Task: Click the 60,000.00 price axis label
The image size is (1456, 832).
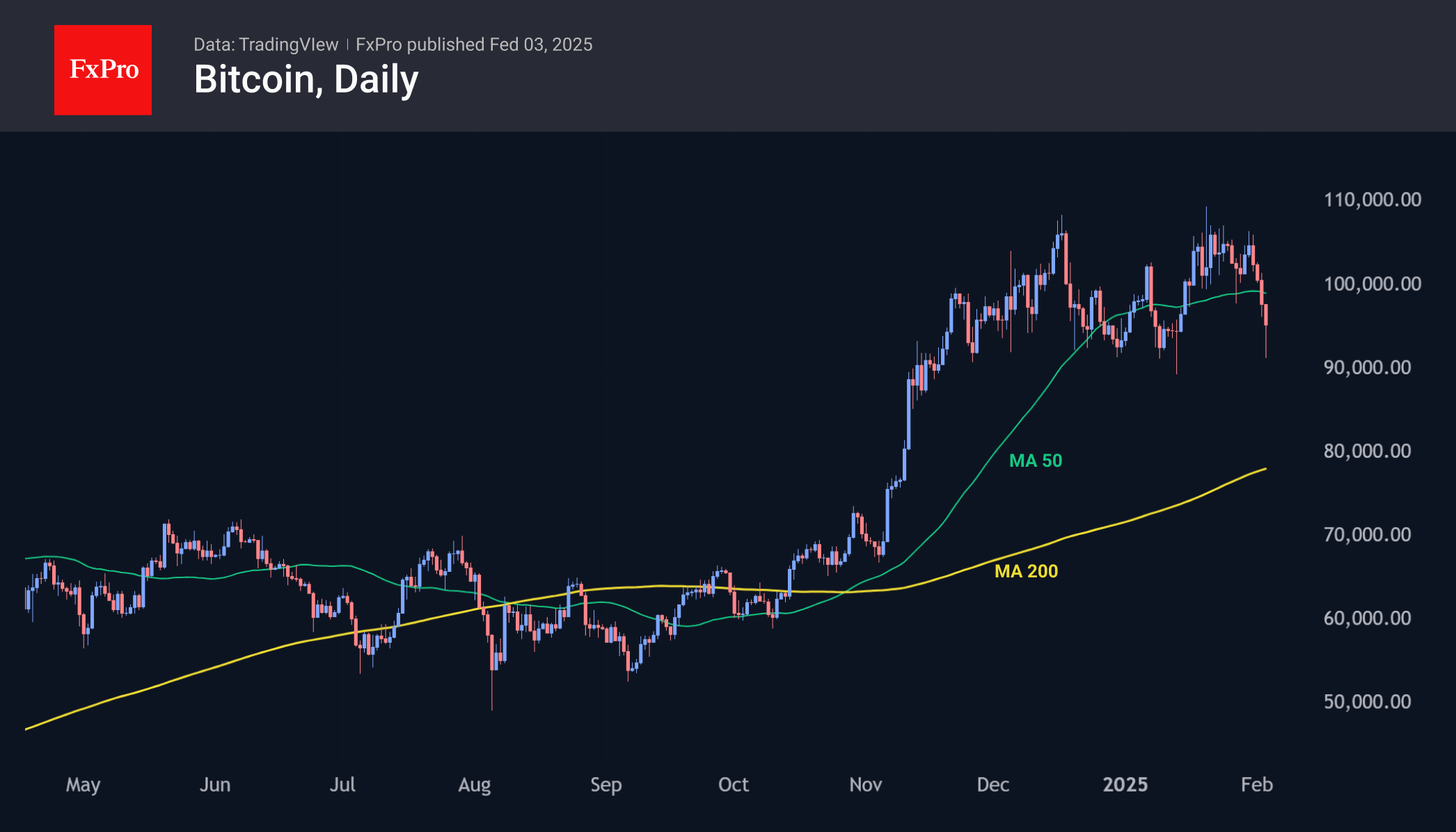Action: (x=1367, y=618)
